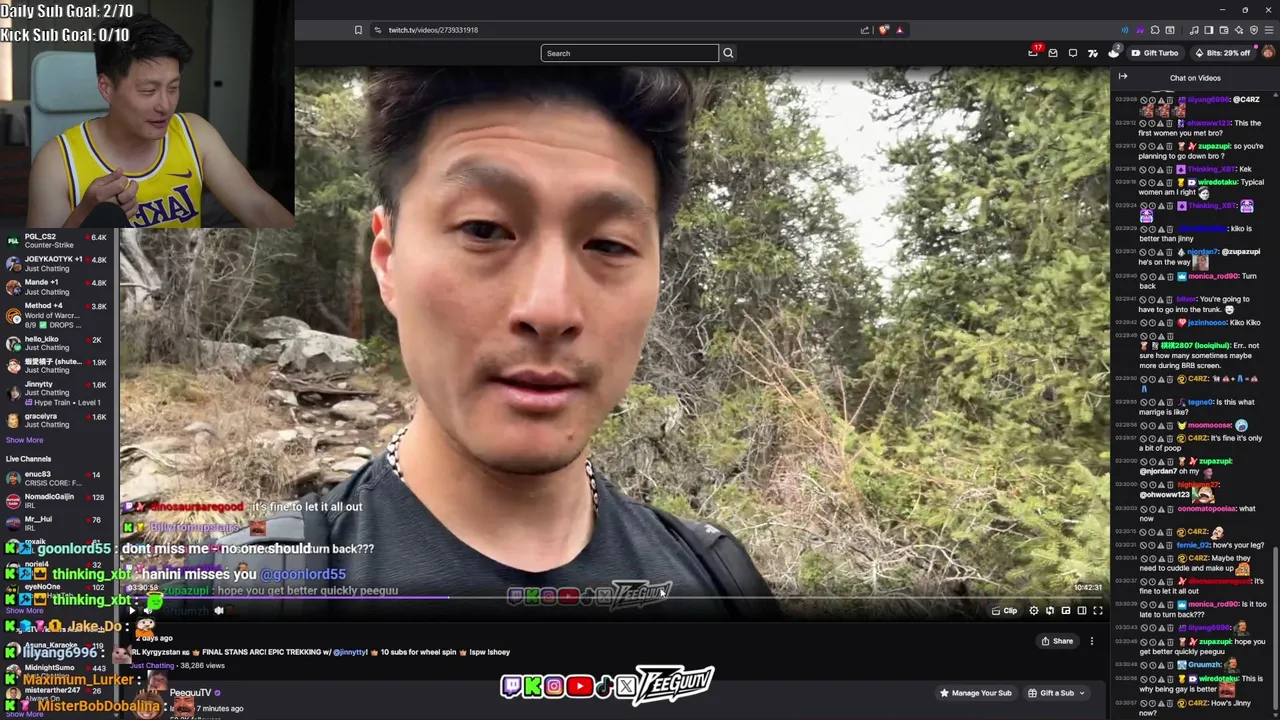Open Method channel in sidebar
1280x720 pixels.
[57, 314]
